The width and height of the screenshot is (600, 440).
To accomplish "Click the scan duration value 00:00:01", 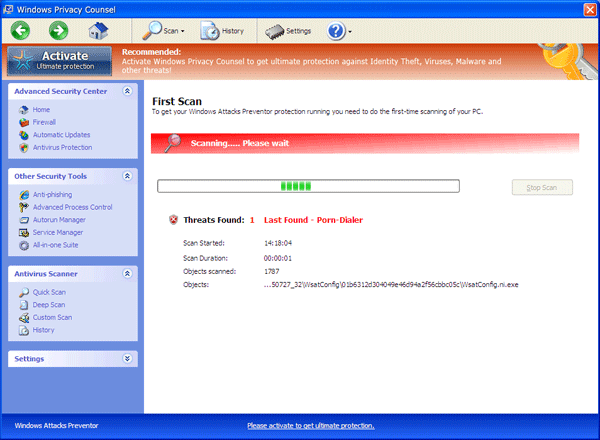I will click(x=278, y=258).
